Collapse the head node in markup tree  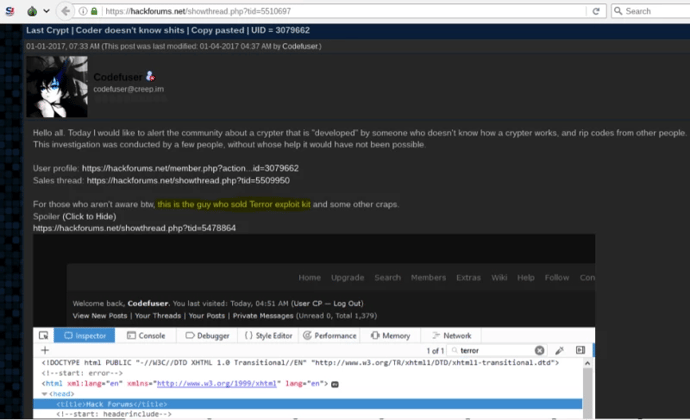coord(45,393)
